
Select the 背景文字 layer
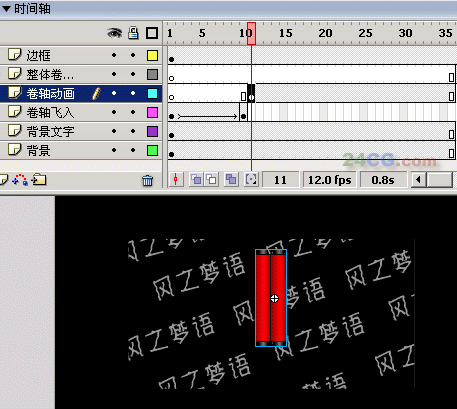tap(81, 131)
